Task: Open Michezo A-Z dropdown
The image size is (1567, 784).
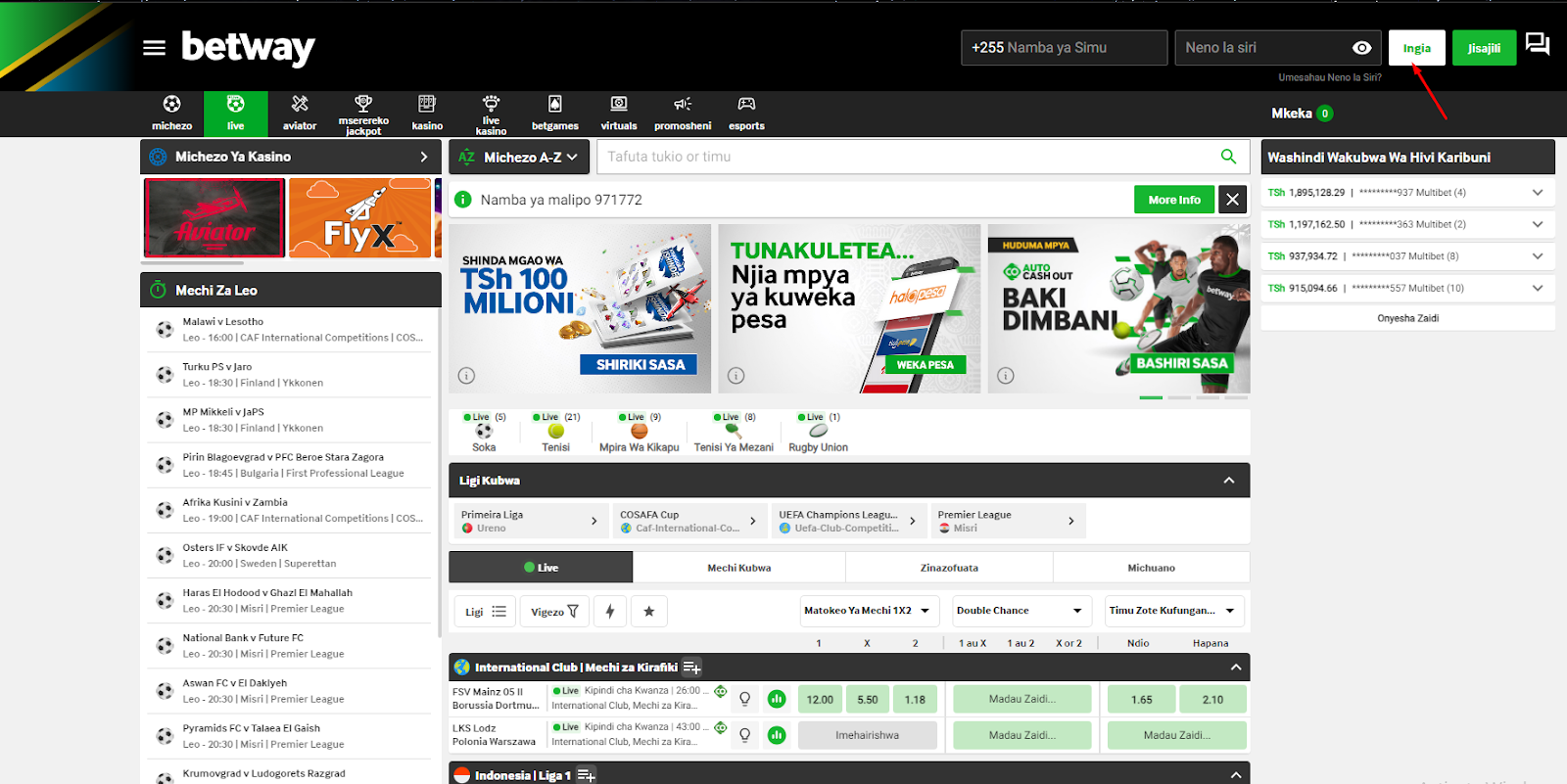Action: 518,157
